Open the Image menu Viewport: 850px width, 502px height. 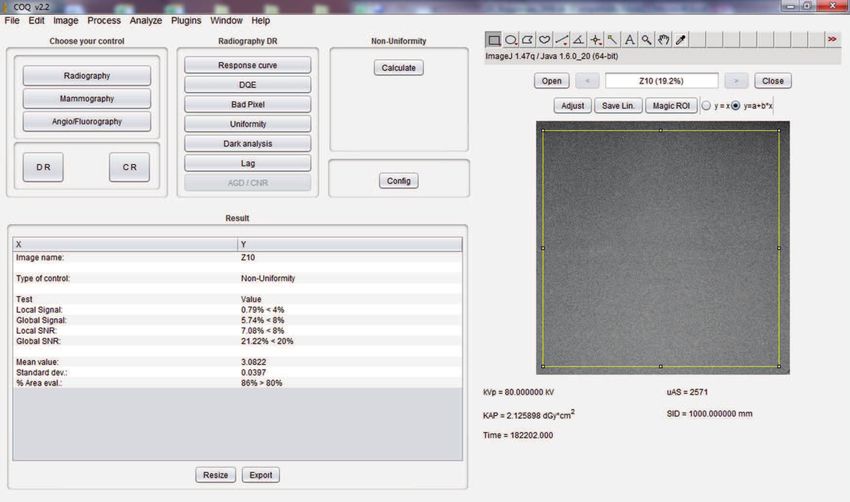(x=66, y=21)
